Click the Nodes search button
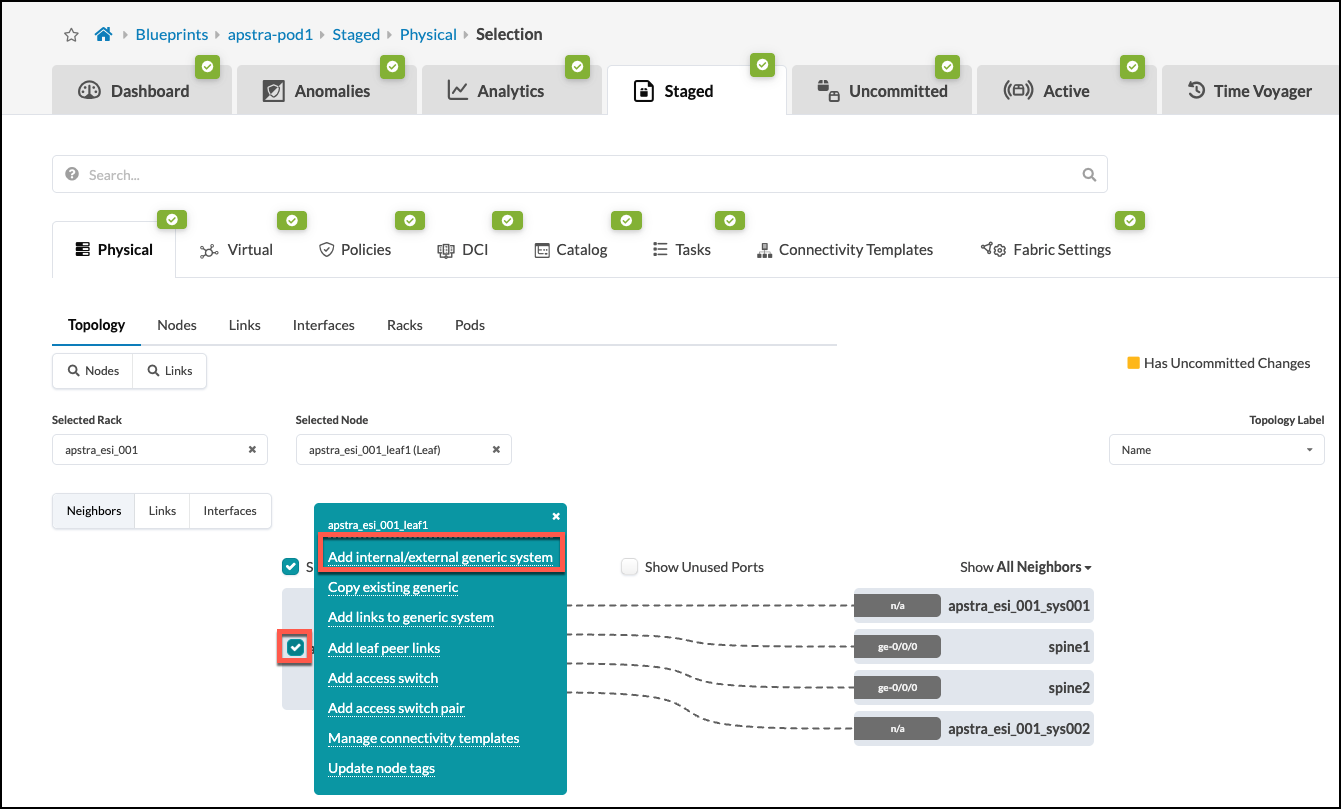Screen dimensions: 1341x809 [93, 371]
